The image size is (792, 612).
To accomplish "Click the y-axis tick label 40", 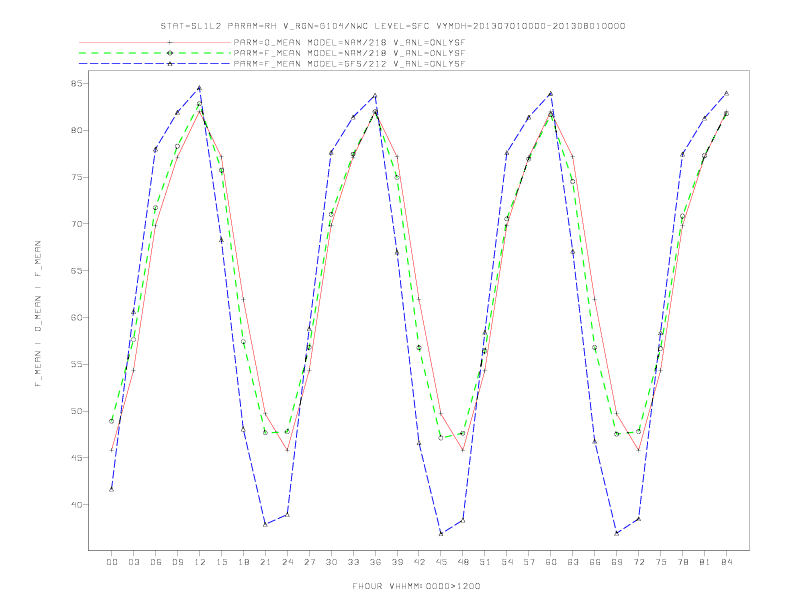I will 77,504.
